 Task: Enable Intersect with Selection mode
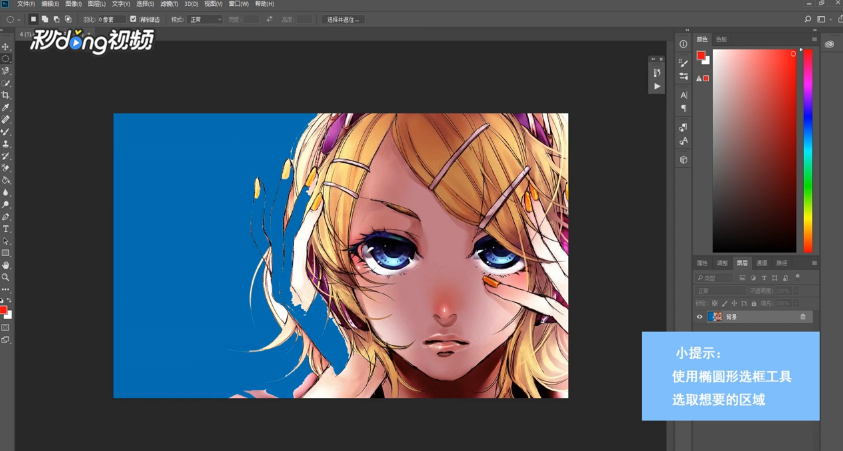[x=68, y=19]
